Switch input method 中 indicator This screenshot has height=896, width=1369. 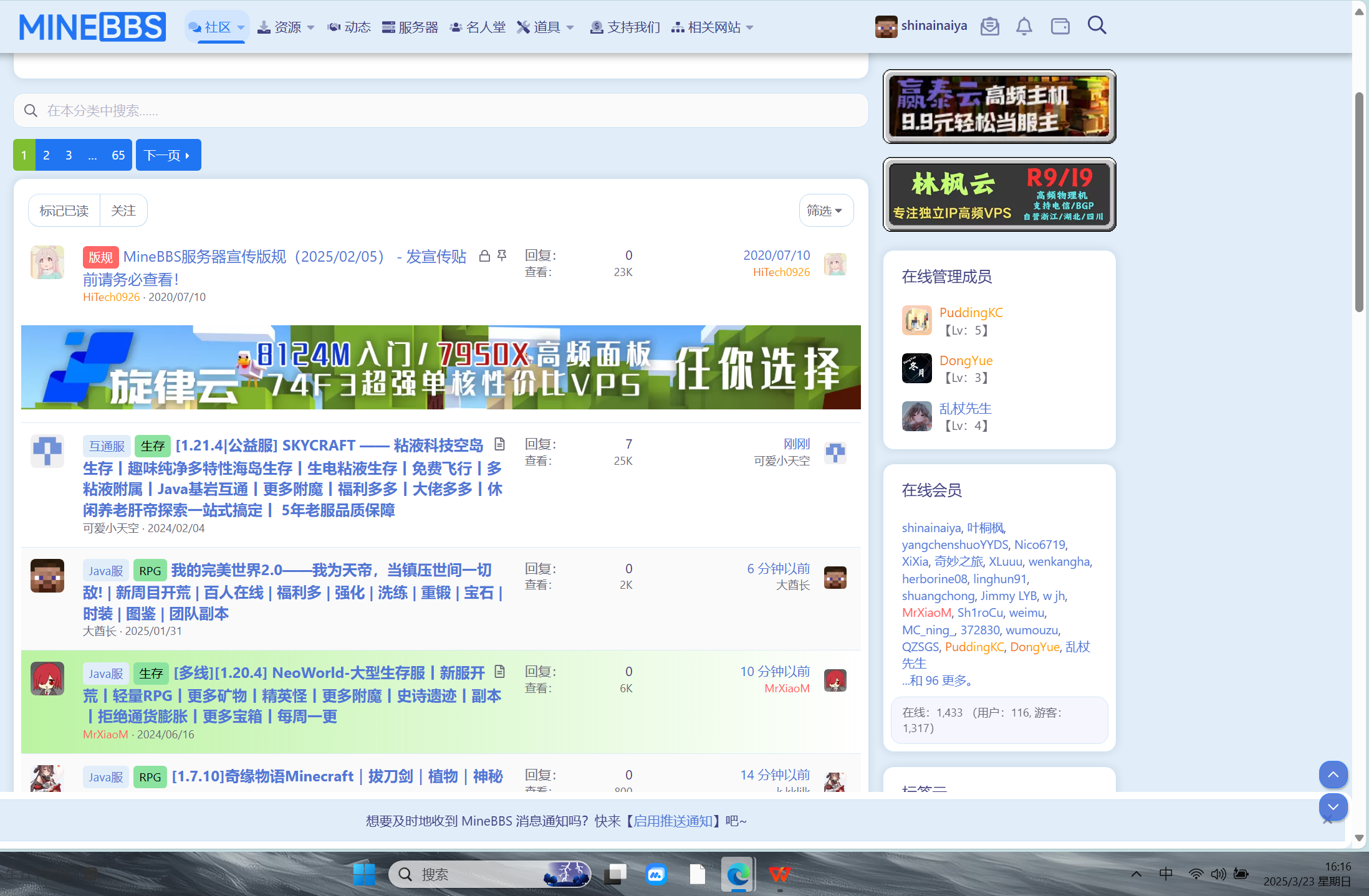click(x=1166, y=874)
